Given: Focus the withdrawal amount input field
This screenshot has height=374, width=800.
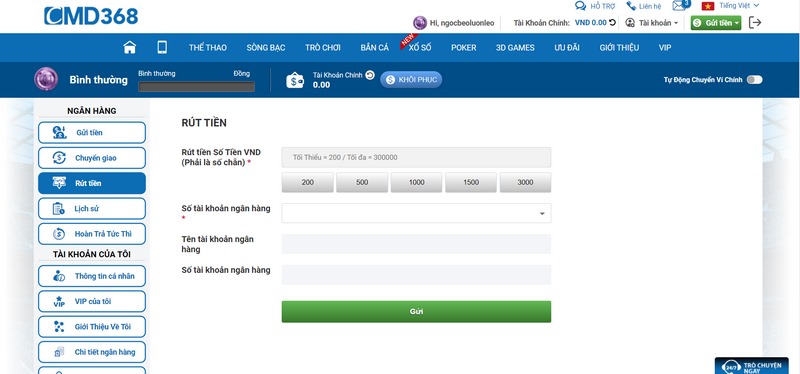Looking at the screenshot, I should [x=416, y=157].
